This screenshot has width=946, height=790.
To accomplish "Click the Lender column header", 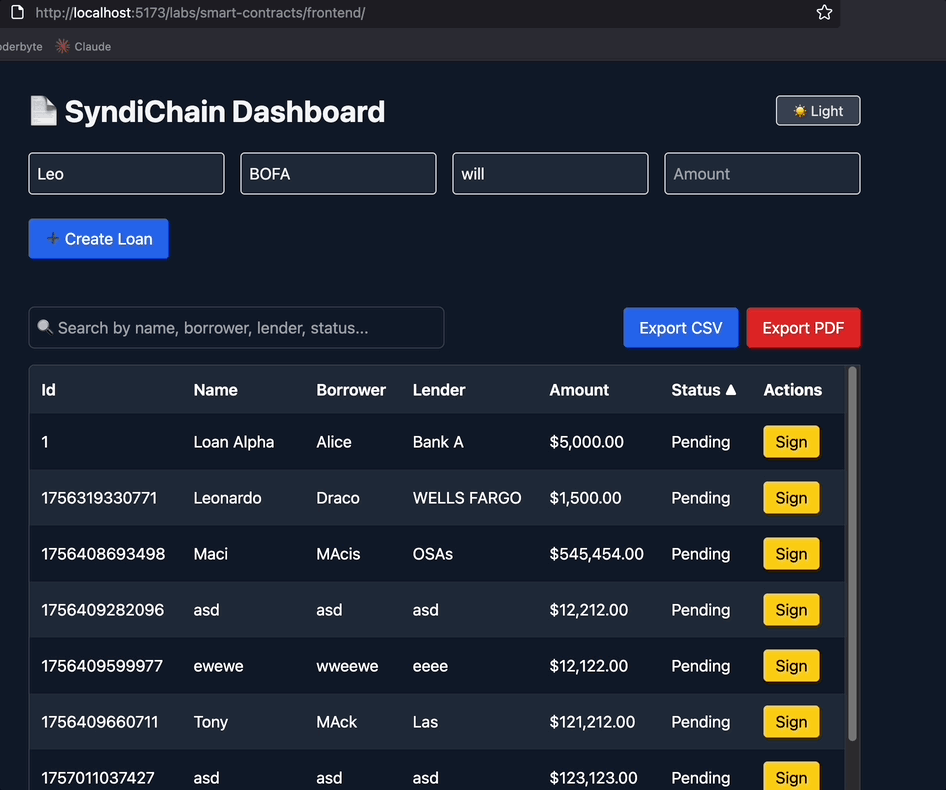I will 439,390.
